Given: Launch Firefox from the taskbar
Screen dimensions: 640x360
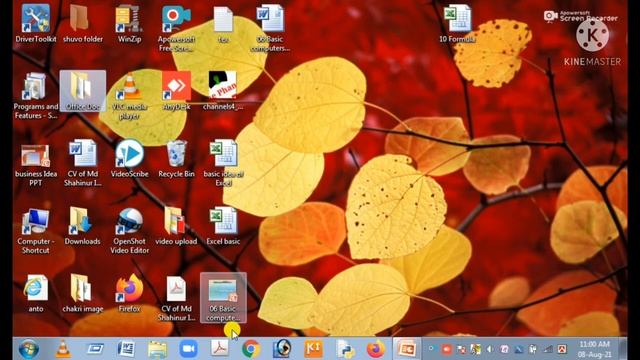Looking at the screenshot, I should point(376,349).
